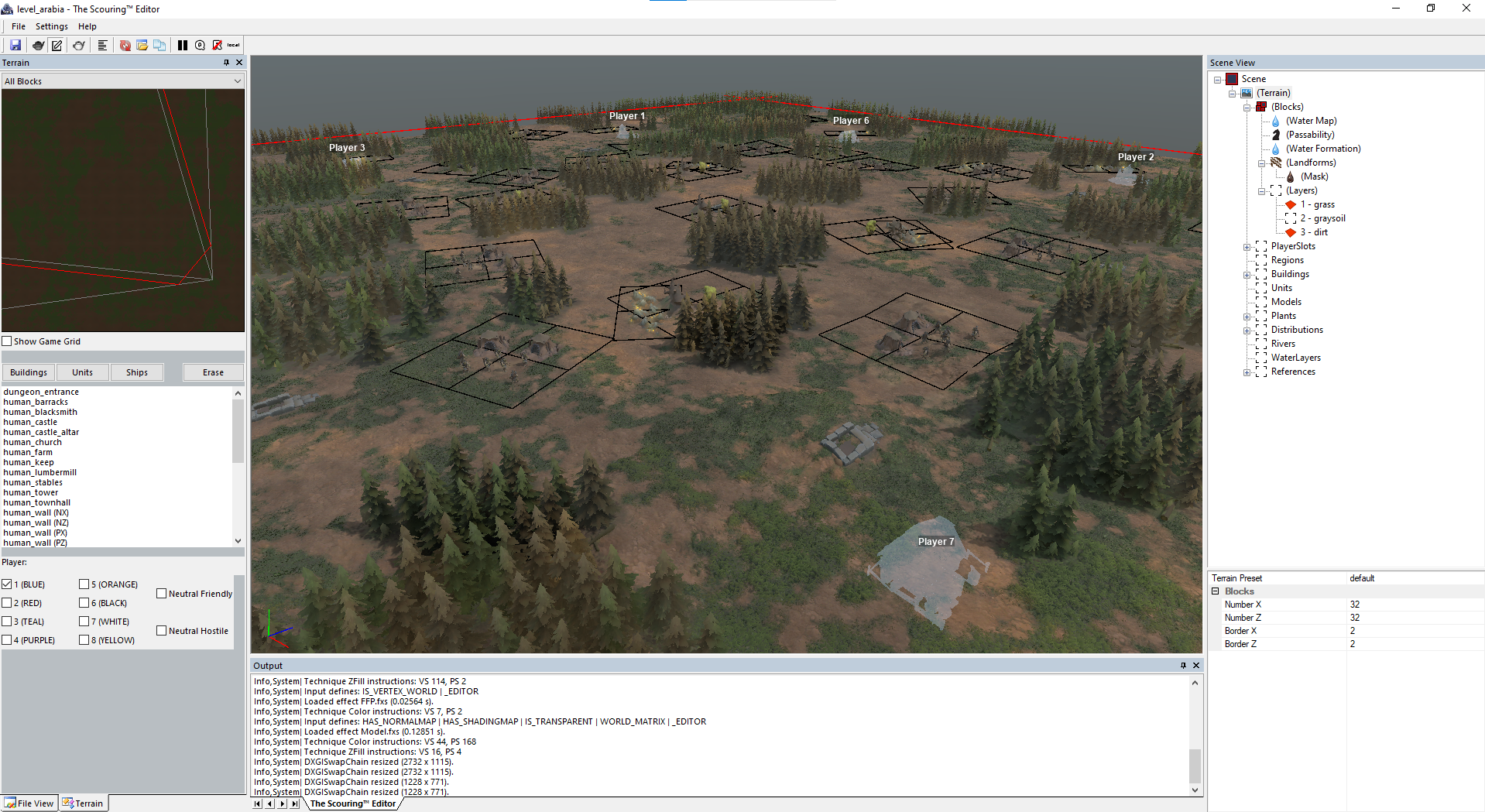Click the red reload arrows icon
Screen dimensions: 1485x812
(125, 45)
